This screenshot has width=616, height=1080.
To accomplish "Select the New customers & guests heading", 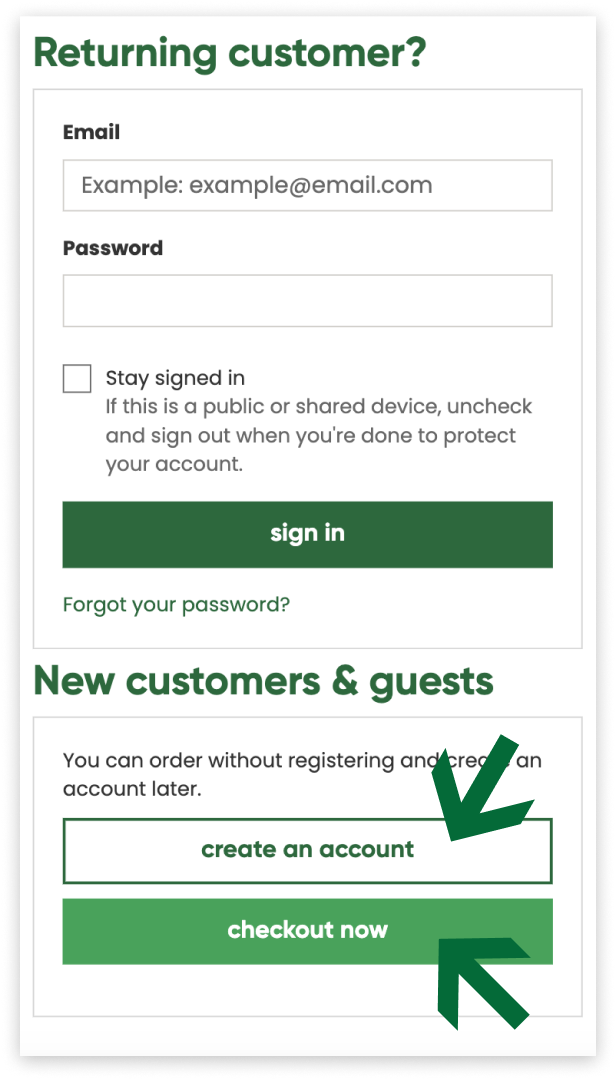I will pos(263,681).
